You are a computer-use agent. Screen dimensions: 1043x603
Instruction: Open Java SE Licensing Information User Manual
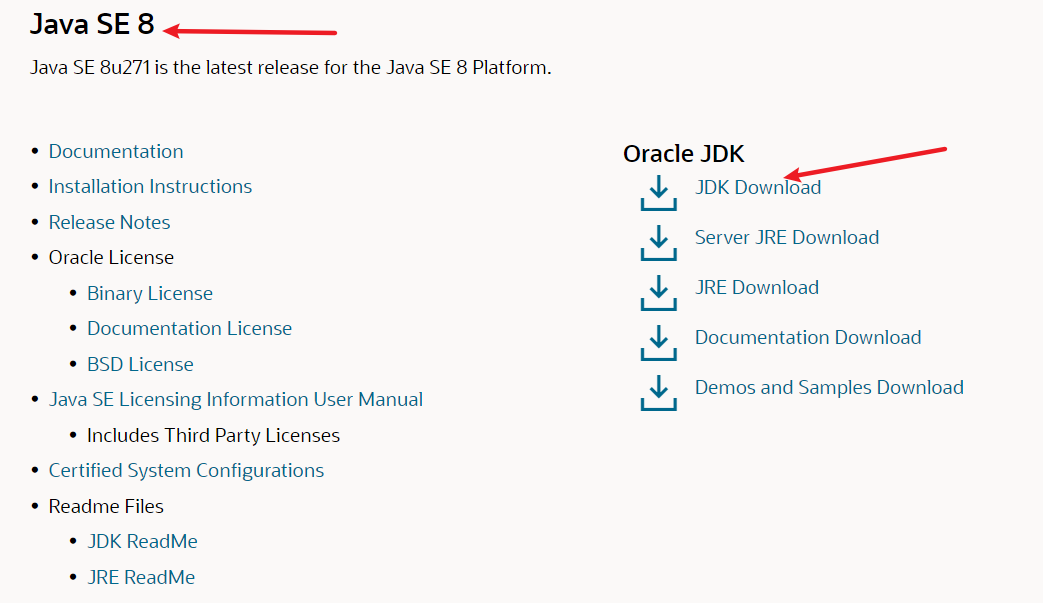(235, 400)
